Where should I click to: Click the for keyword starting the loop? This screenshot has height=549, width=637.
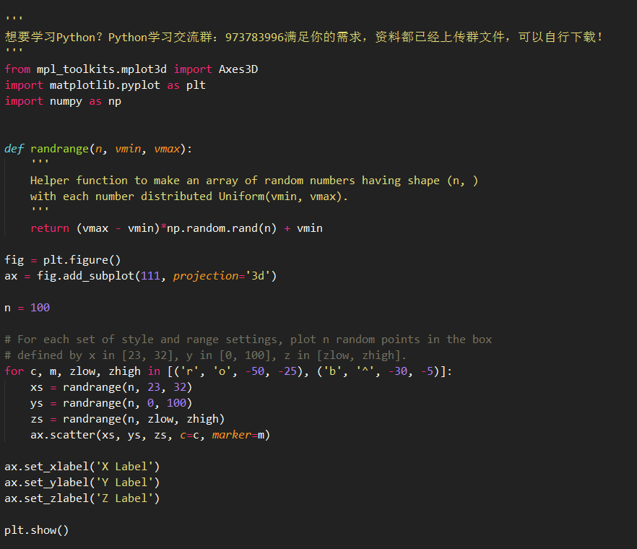tap(14, 371)
